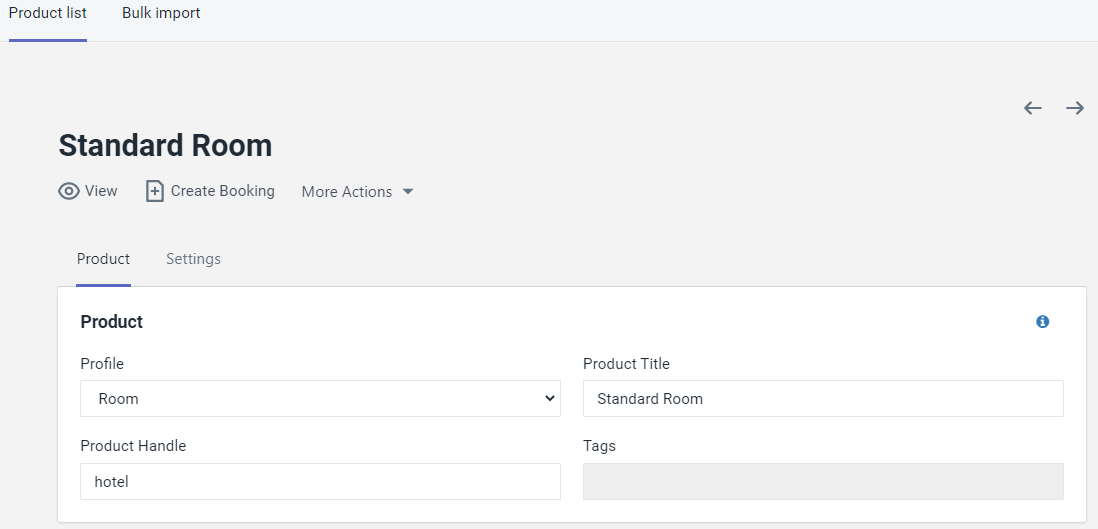Click the Create Booking document icon
Viewport: 1098px width, 529px height.
coord(155,191)
